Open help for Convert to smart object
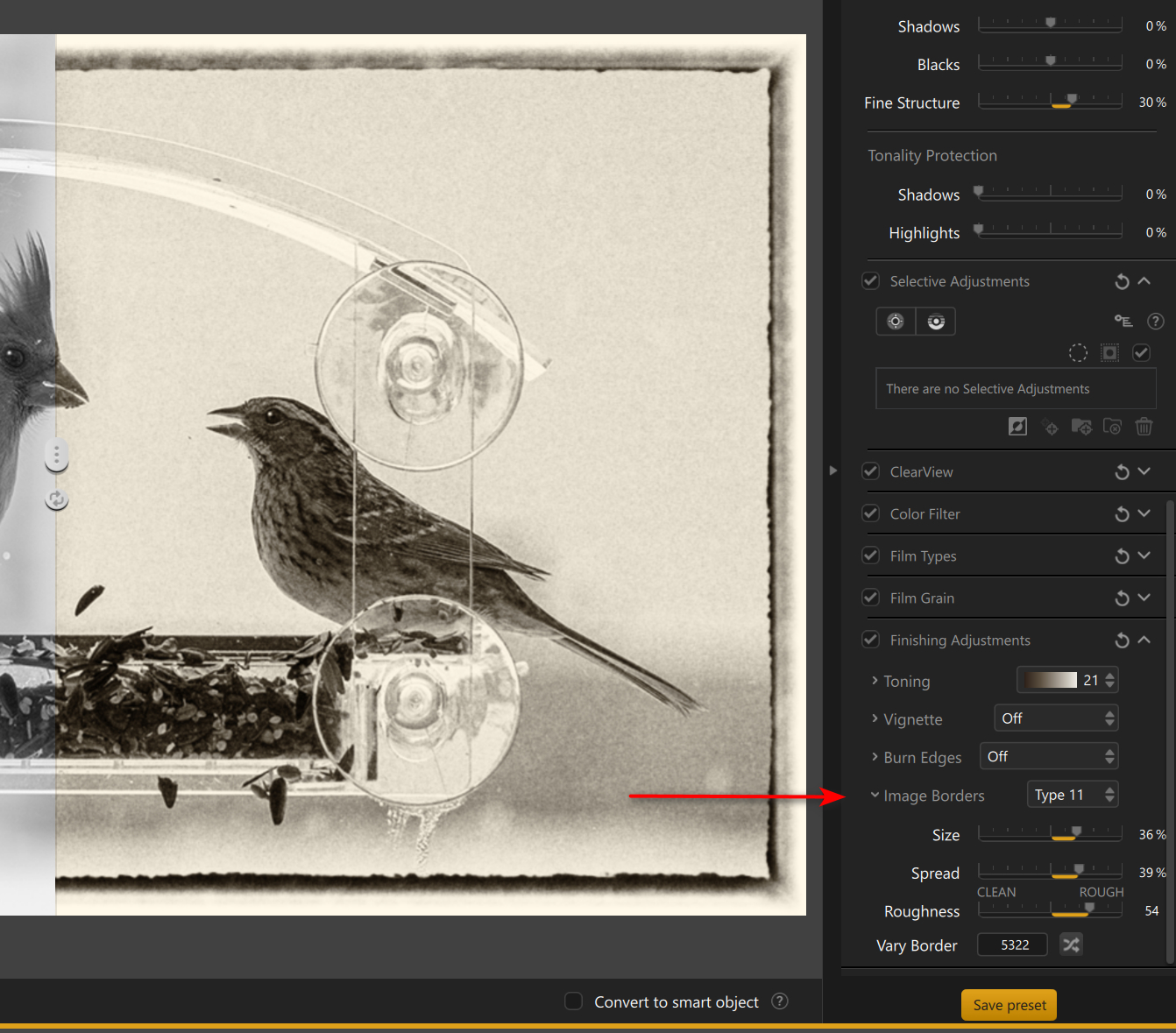Viewport: 1176px width, 1033px height. (x=780, y=1001)
